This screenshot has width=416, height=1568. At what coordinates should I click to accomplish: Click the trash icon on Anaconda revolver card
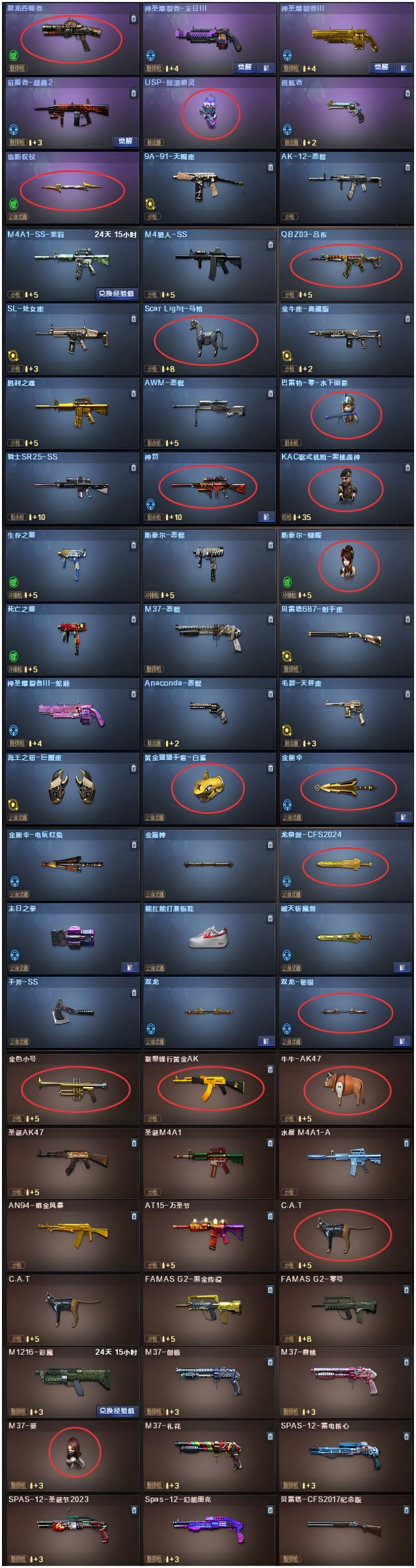pos(270,694)
